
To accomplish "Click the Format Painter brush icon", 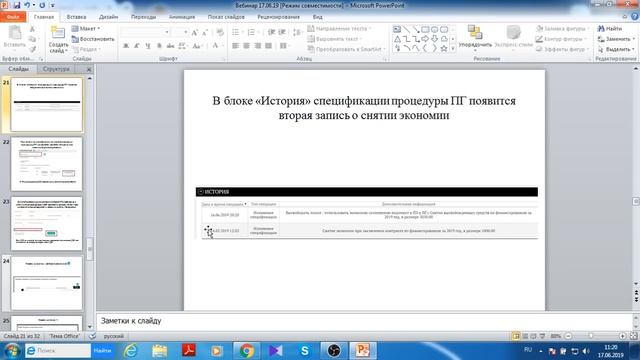I will tap(32, 49).
